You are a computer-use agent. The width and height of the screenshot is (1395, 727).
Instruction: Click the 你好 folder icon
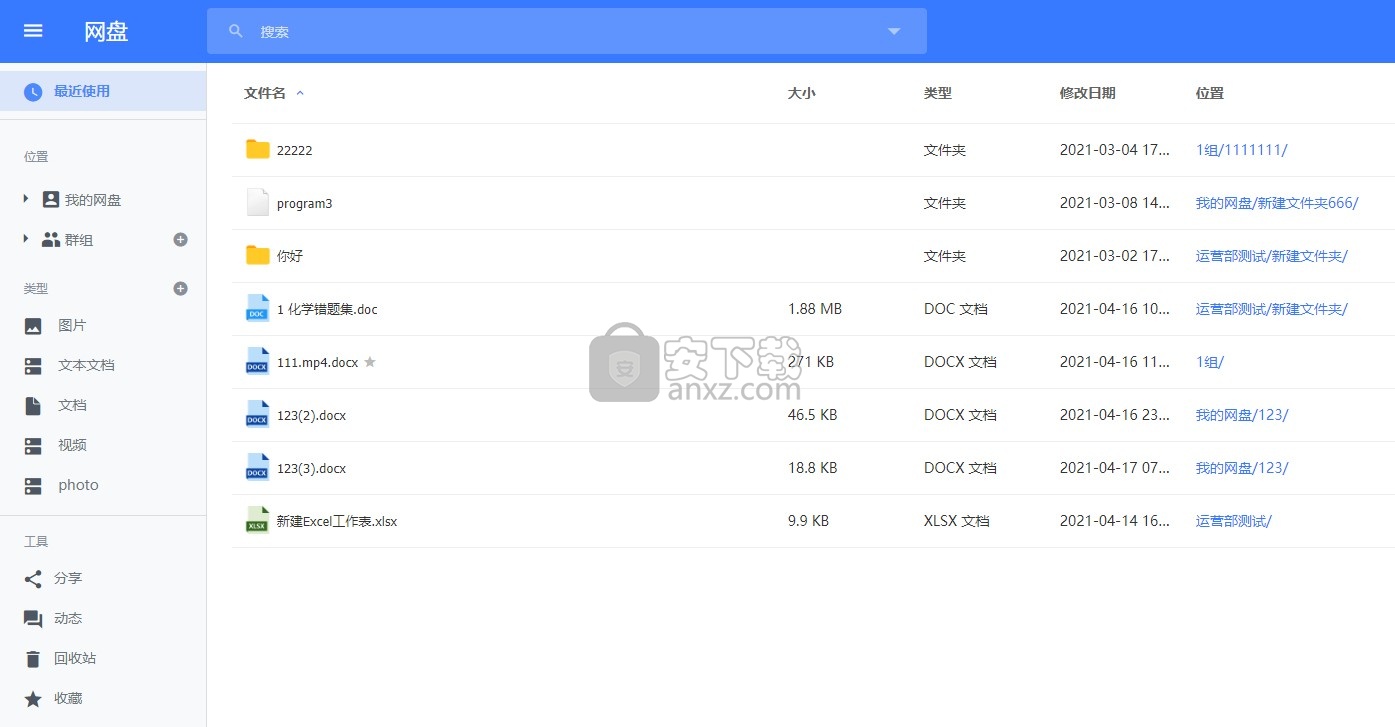(x=258, y=255)
